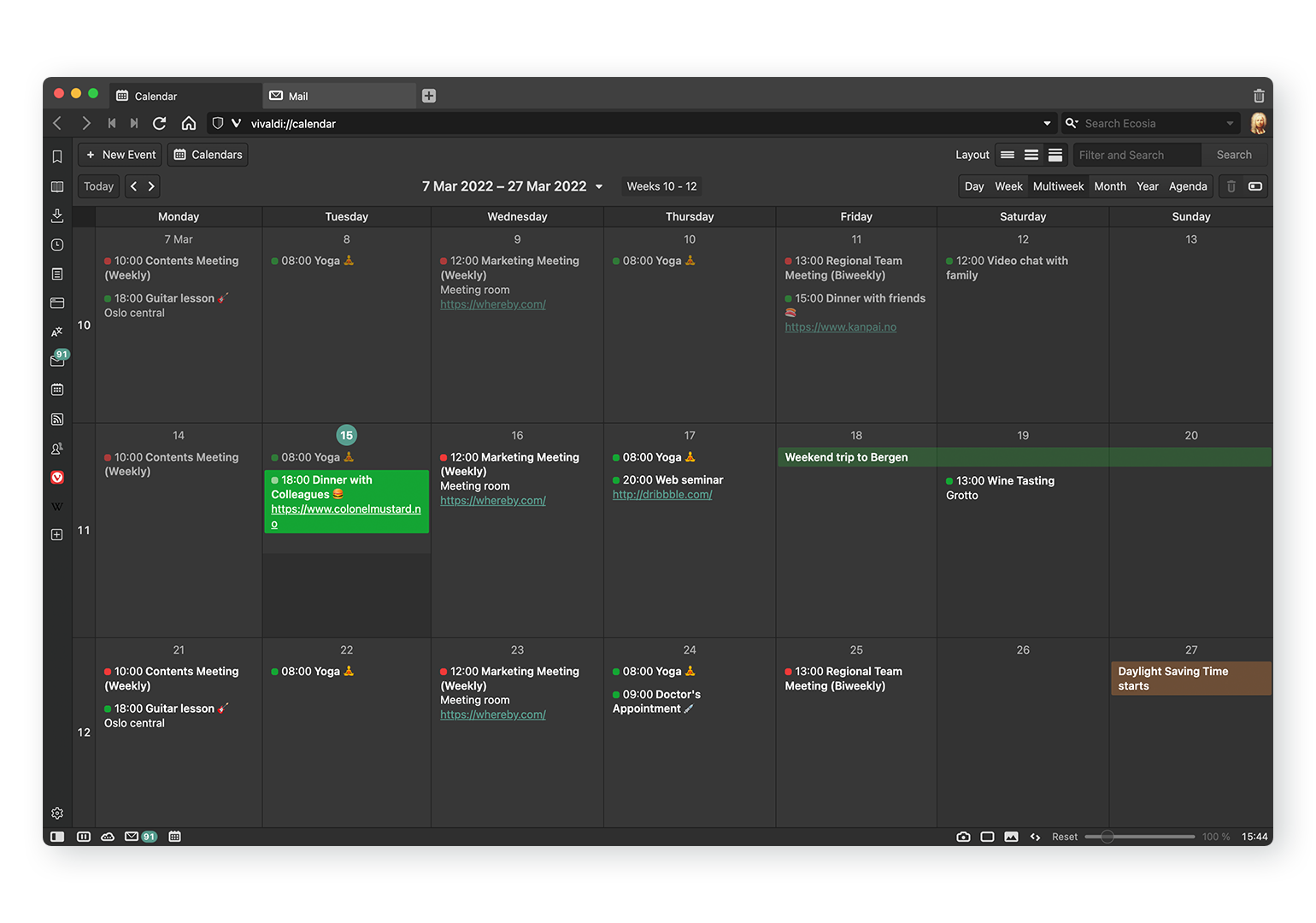Viewport: 1316px width, 923px height.
Task: Reload the page with refresh icon
Action: pyautogui.click(x=159, y=124)
